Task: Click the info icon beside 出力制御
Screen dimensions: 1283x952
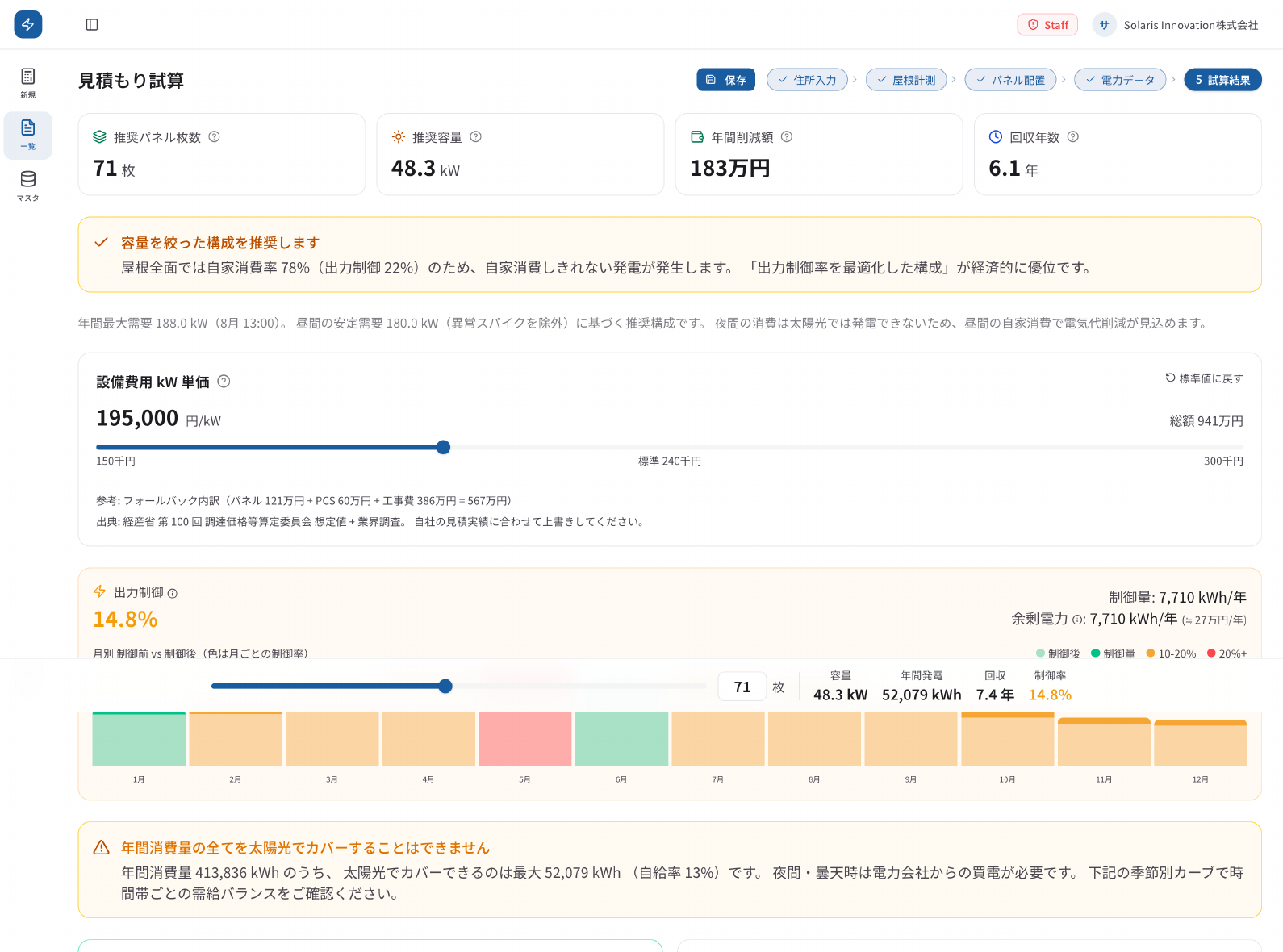Action: [173, 594]
